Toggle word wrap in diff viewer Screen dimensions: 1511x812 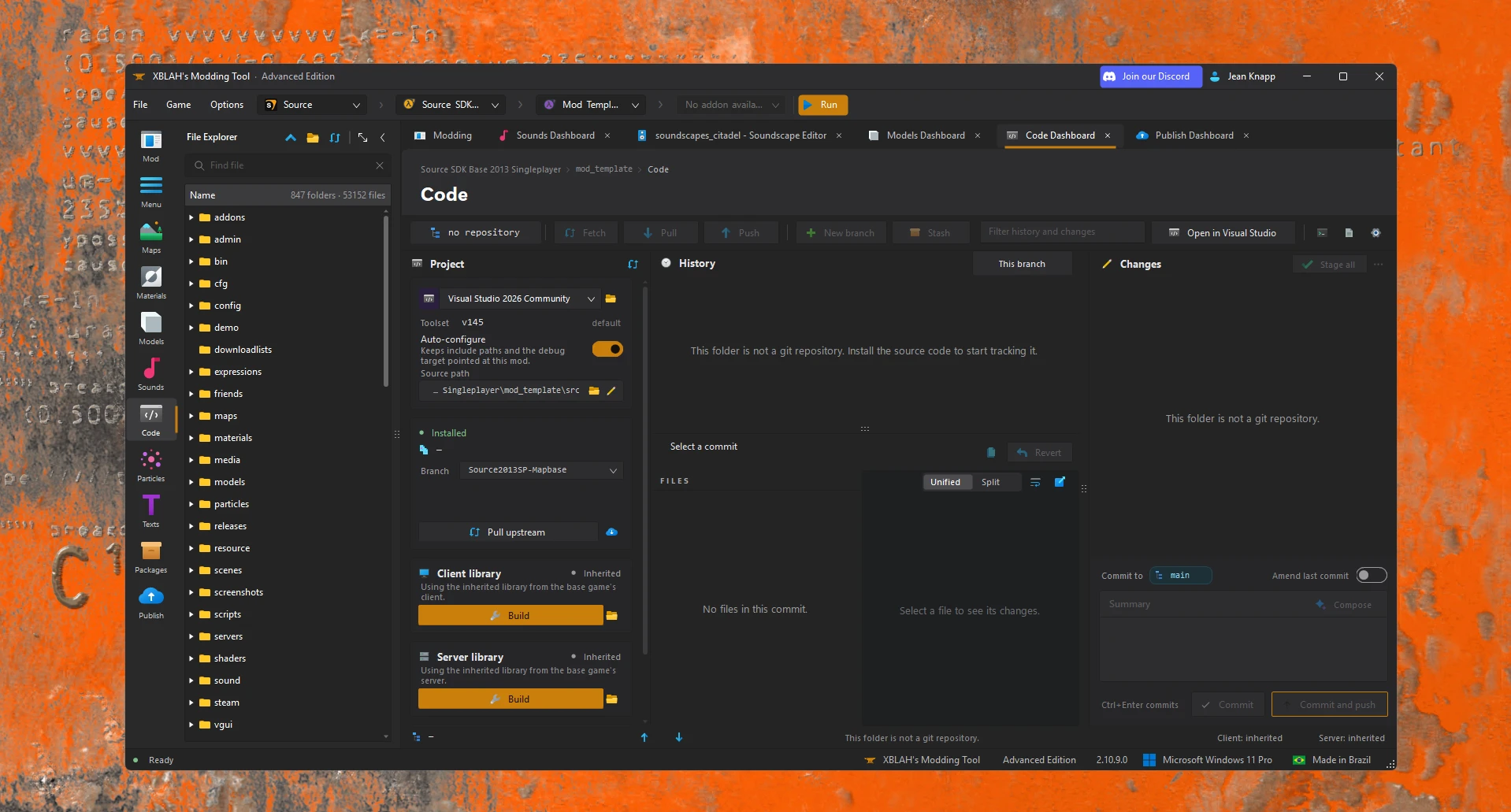click(1035, 482)
